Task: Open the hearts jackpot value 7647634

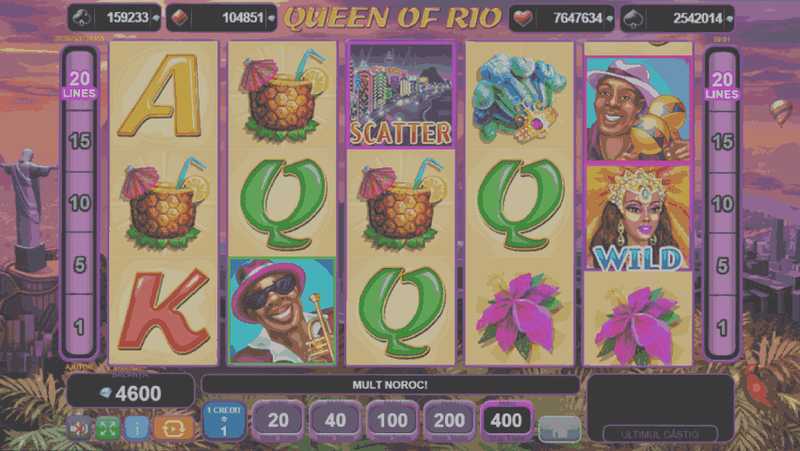Action: tap(562, 18)
